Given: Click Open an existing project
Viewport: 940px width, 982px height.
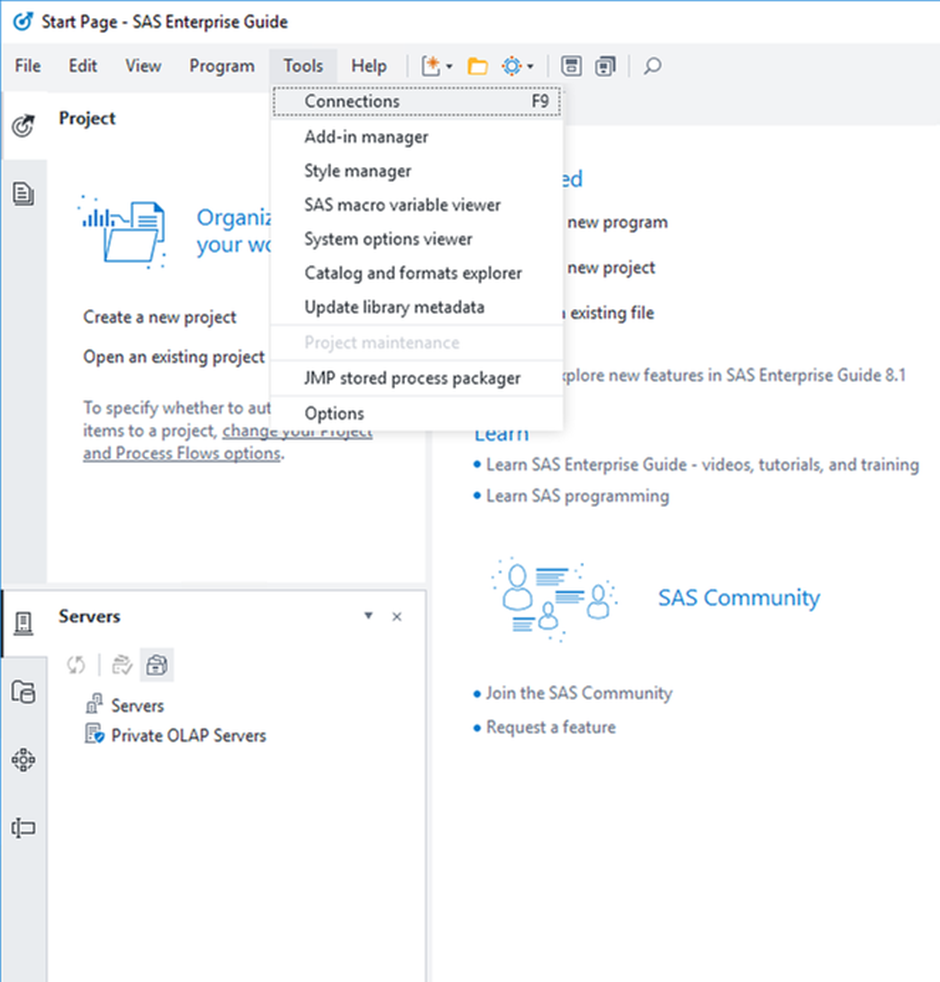Looking at the screenshot, I should (173, 356).
